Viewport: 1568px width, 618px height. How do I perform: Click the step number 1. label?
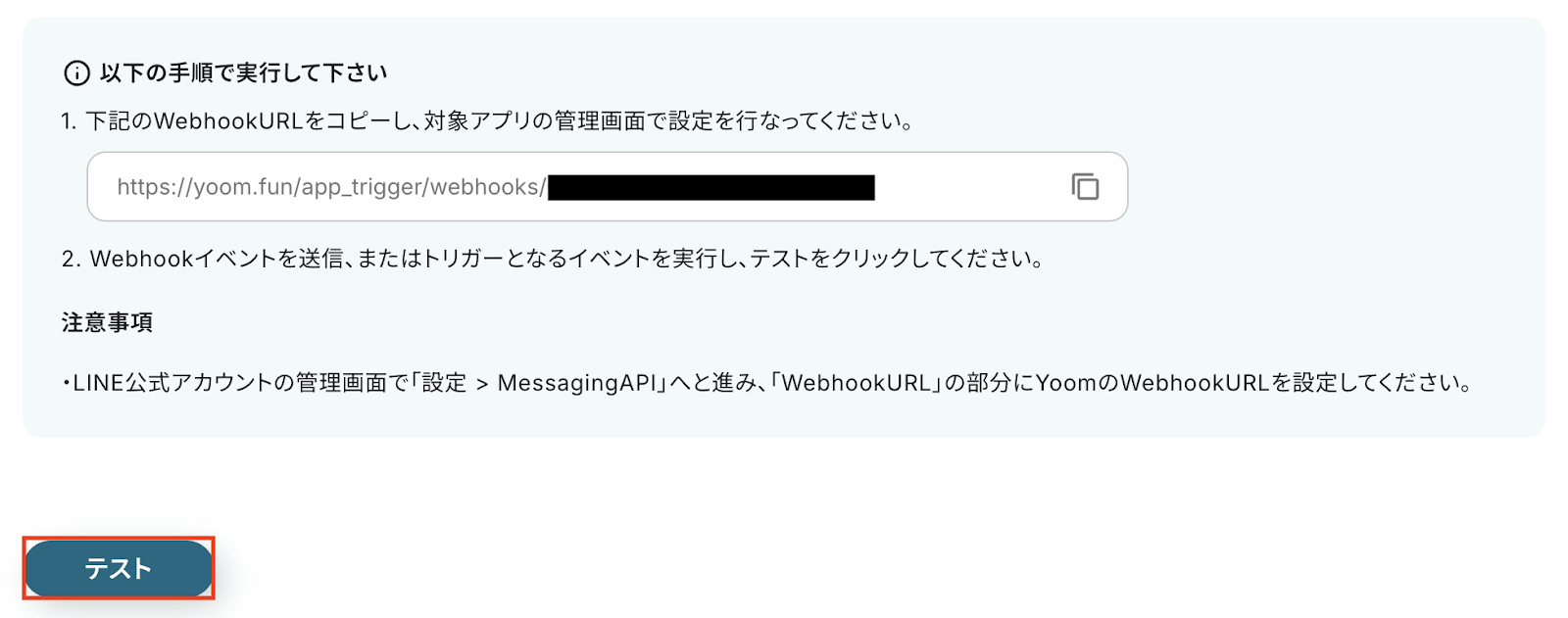point(69,121)
